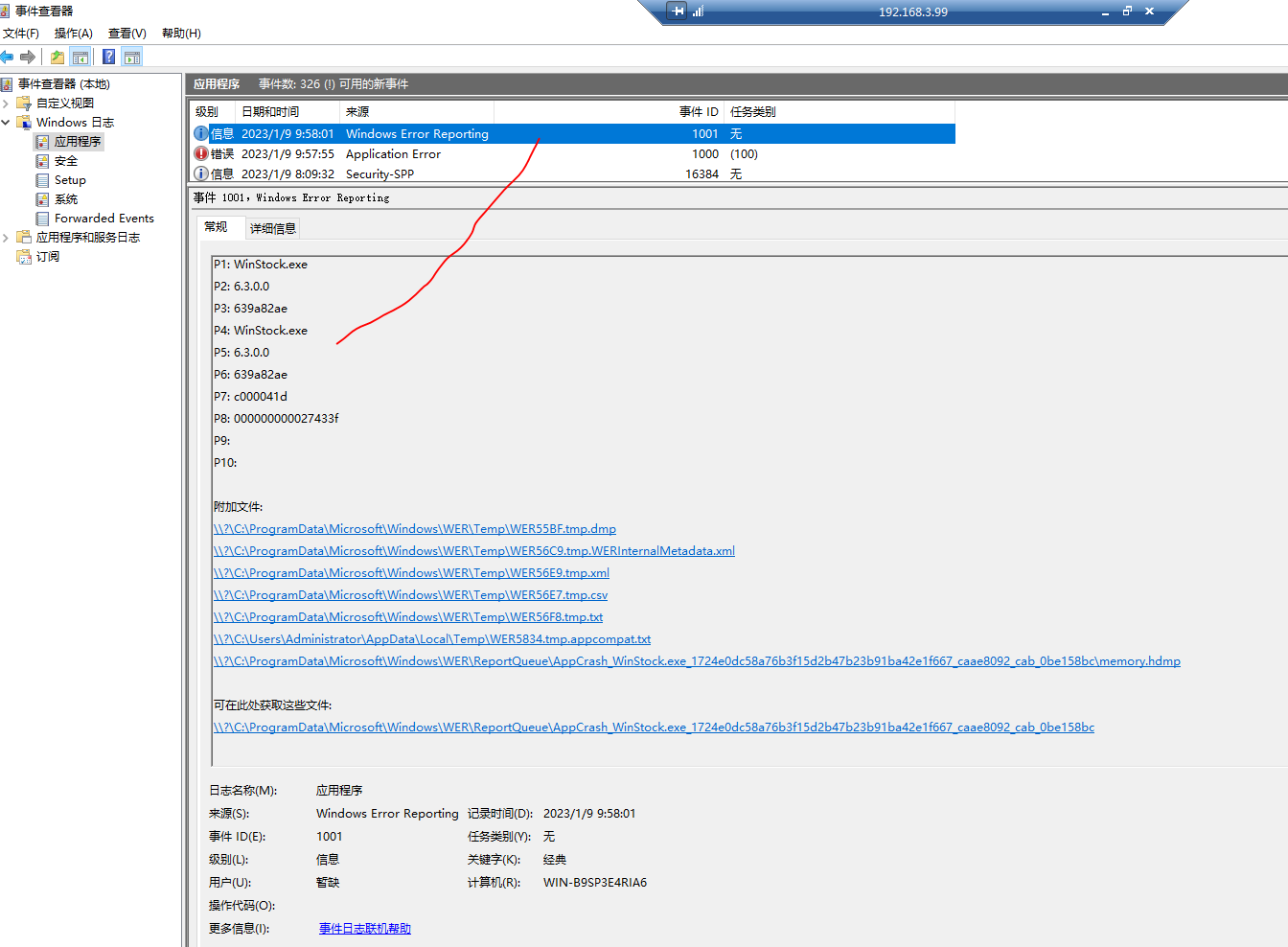Click the 订阅 subscriptions icon
Image resolution: width=1288 pixels, height=947 pixels.
click(x=24, y=257)
